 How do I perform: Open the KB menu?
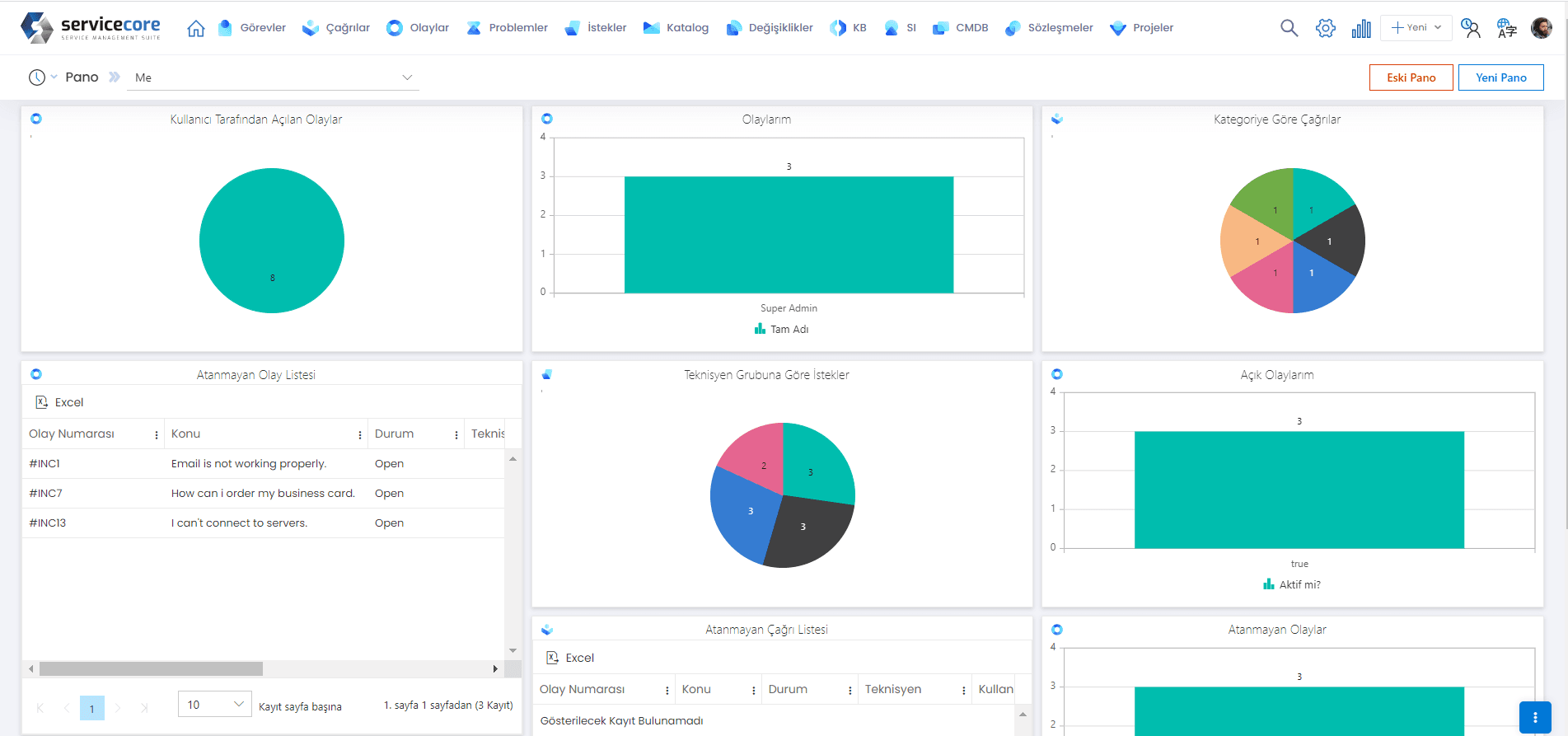pyautogui.click(x=849, y=28)
